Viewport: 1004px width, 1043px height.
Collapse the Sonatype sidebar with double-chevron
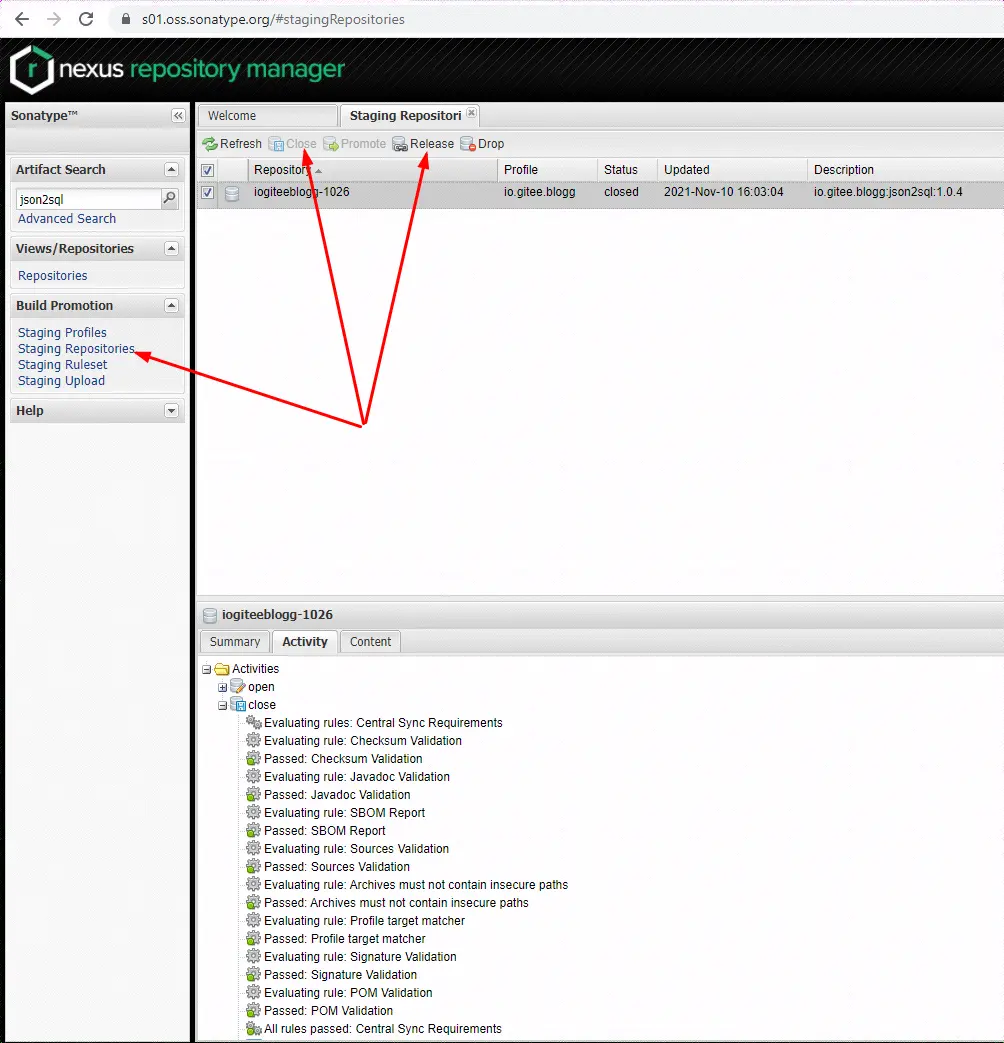[x=178, y=116]
